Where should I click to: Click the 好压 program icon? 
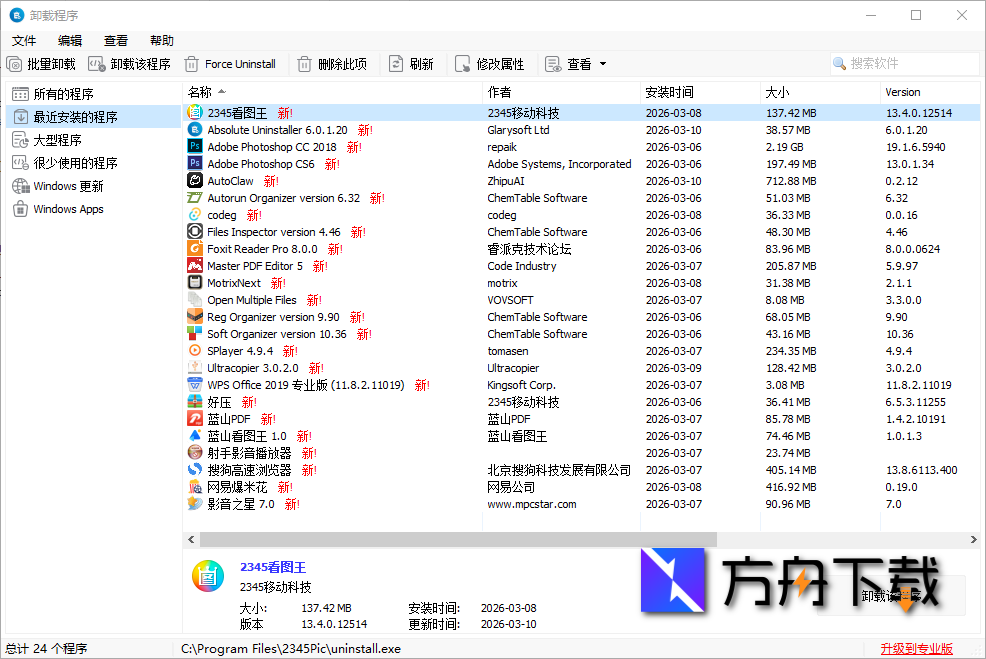pos(194,402)
